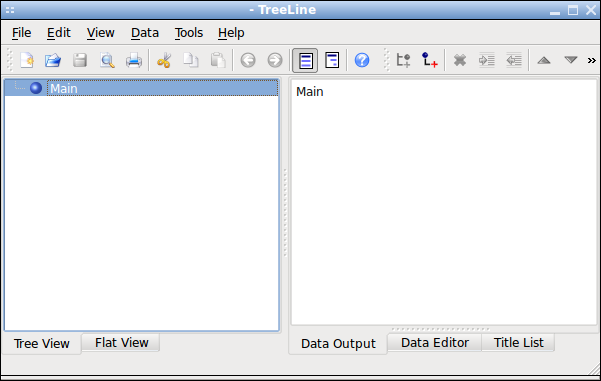This screenshot has width=601, height=381.
Task: Print using the printer icon
Action: pos(134,60)
